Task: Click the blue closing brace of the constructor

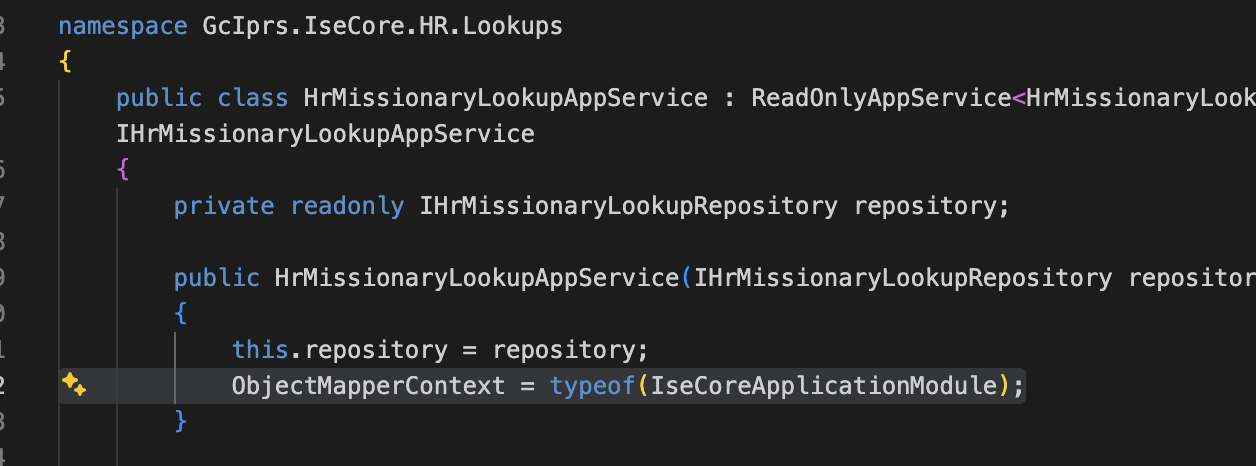Action: 181,421
